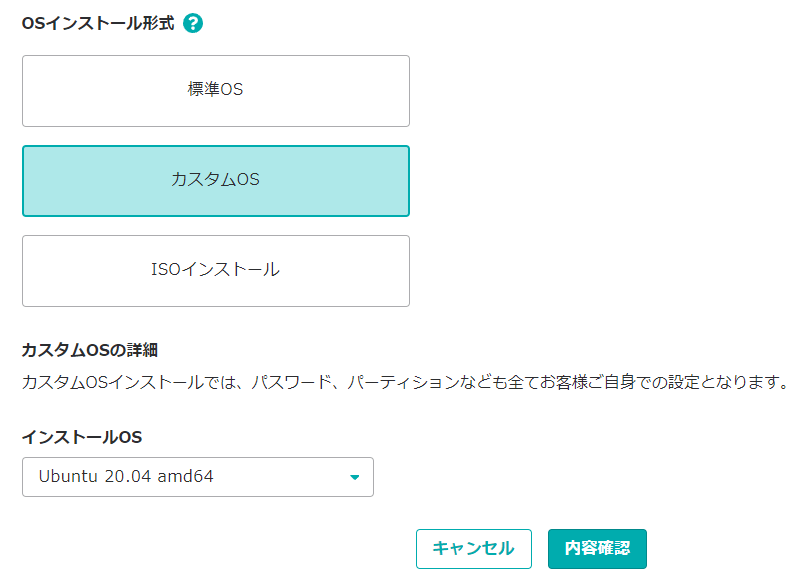This screenshot has width=810, height=582.
Task: Click the ISOインストール label text
Action: (215, 269)
